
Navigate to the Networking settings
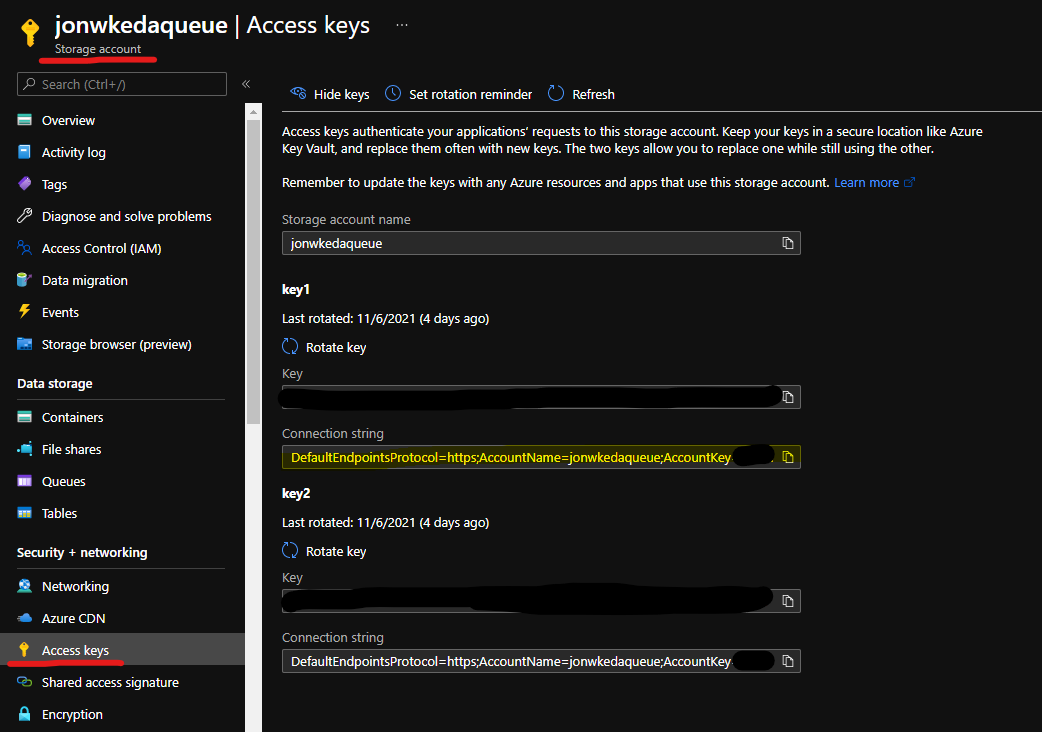point(74,585)
